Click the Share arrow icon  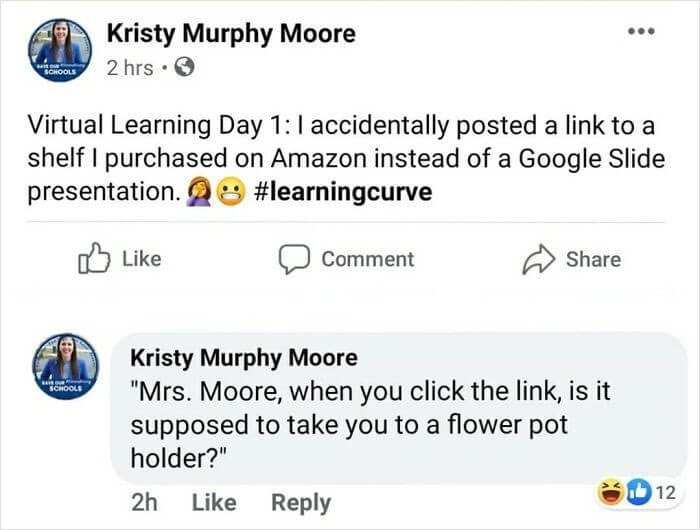tap(539, 259)
